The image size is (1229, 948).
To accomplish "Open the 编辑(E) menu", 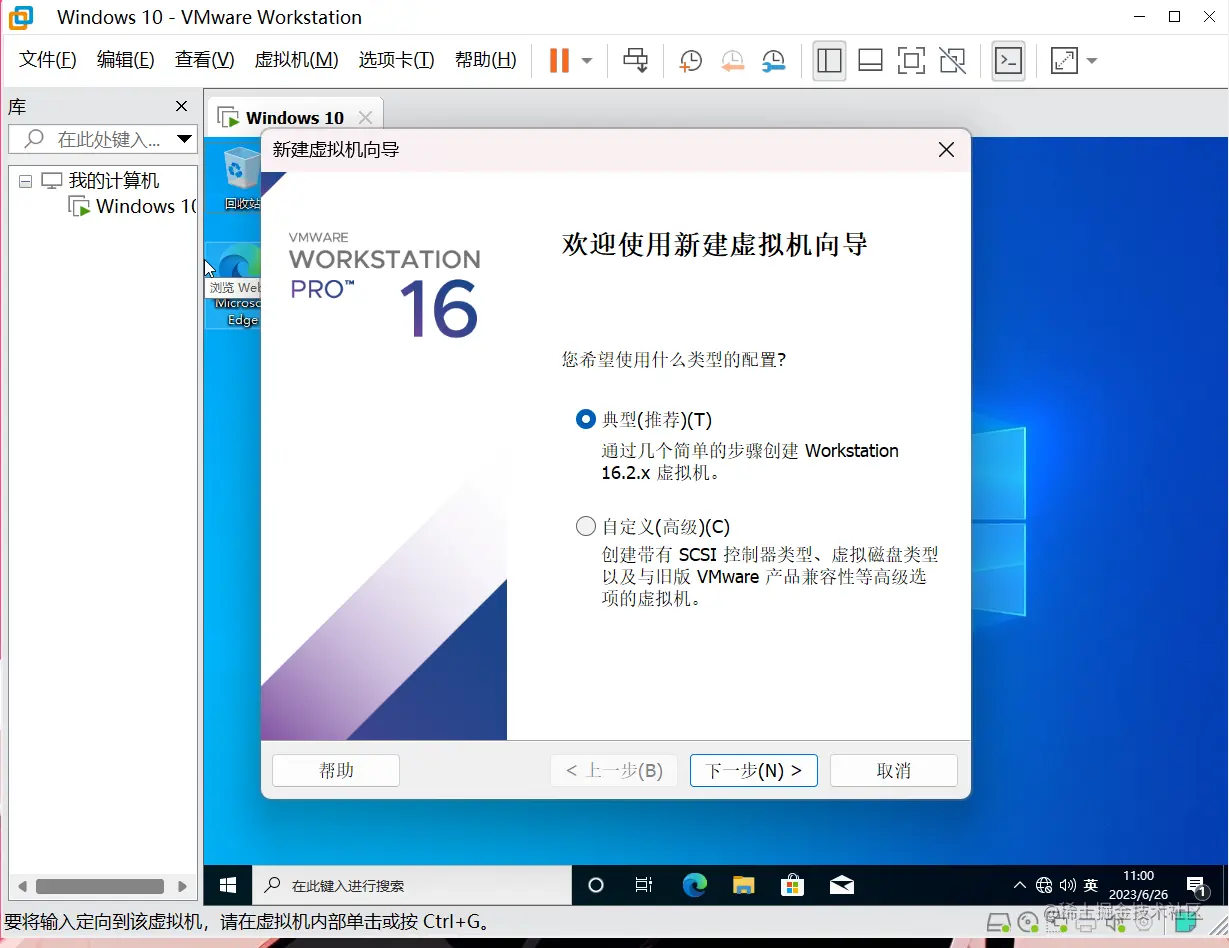I will (x=125, y=60).
